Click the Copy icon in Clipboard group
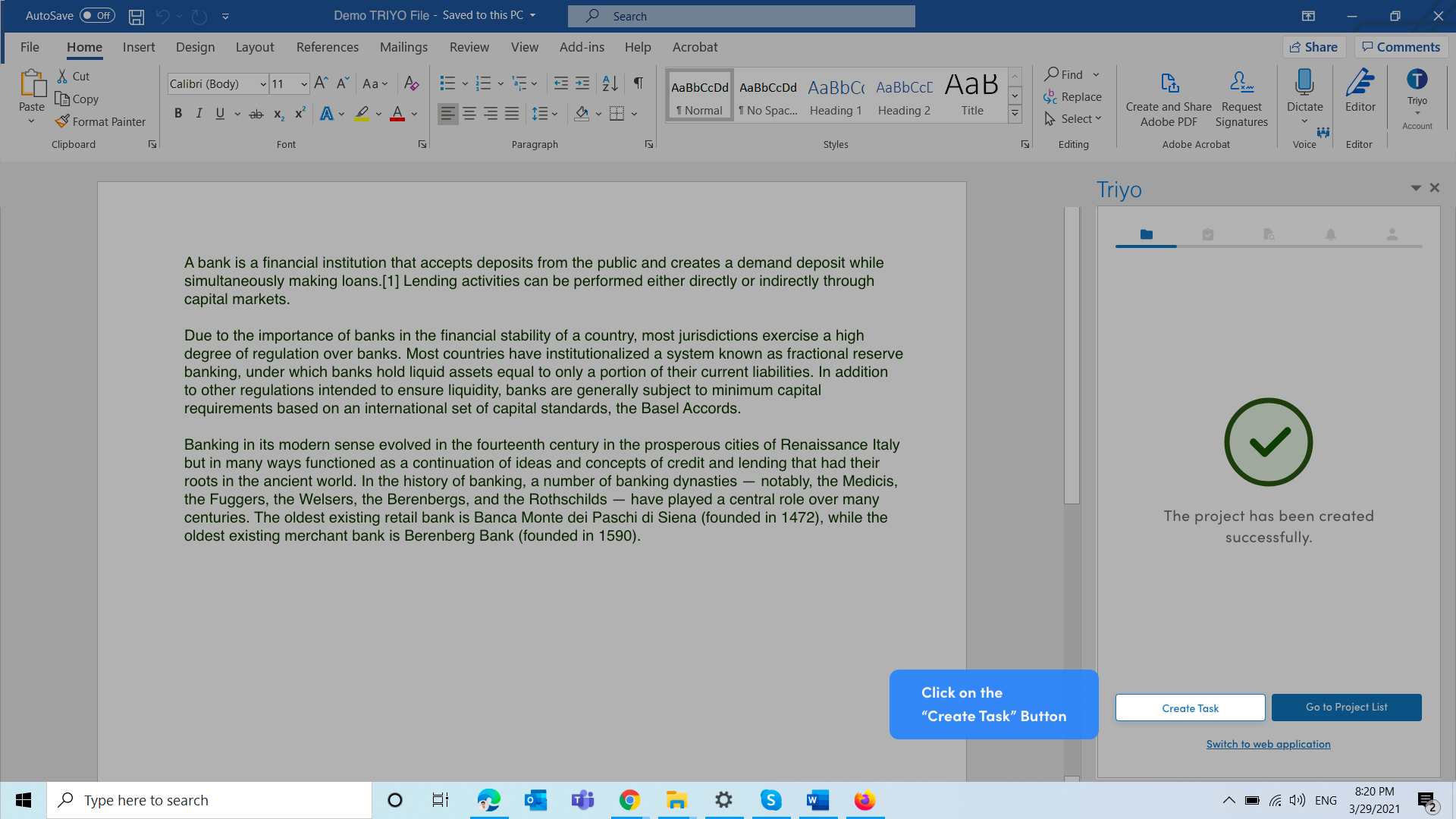The height and width of the screenshot is (819, 1456). point(62,99)
